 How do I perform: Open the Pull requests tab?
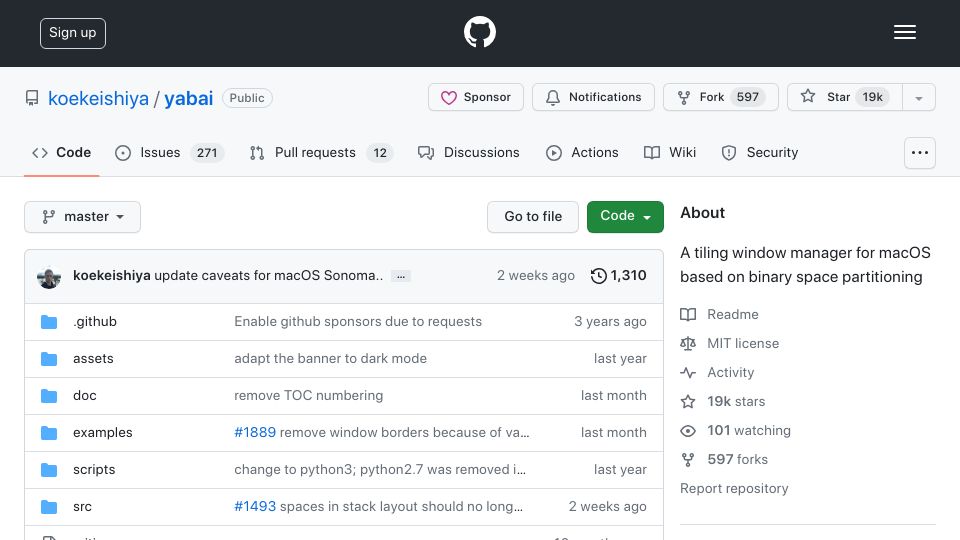click(321, 152)
